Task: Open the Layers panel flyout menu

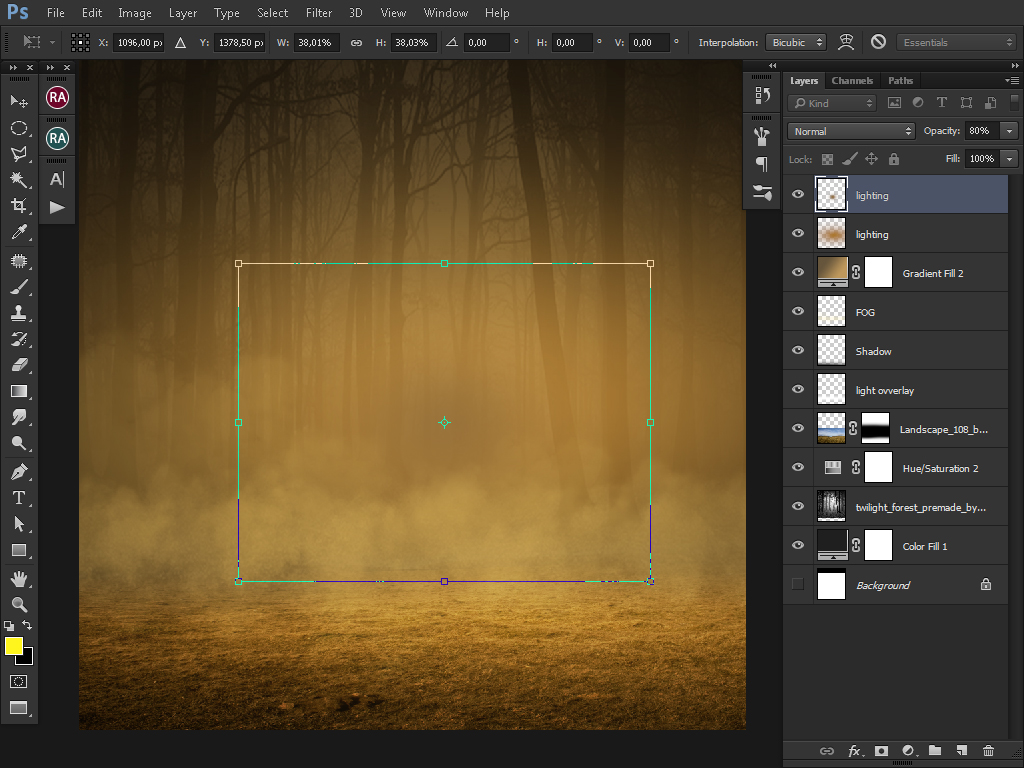Action: coord(1012,80)
